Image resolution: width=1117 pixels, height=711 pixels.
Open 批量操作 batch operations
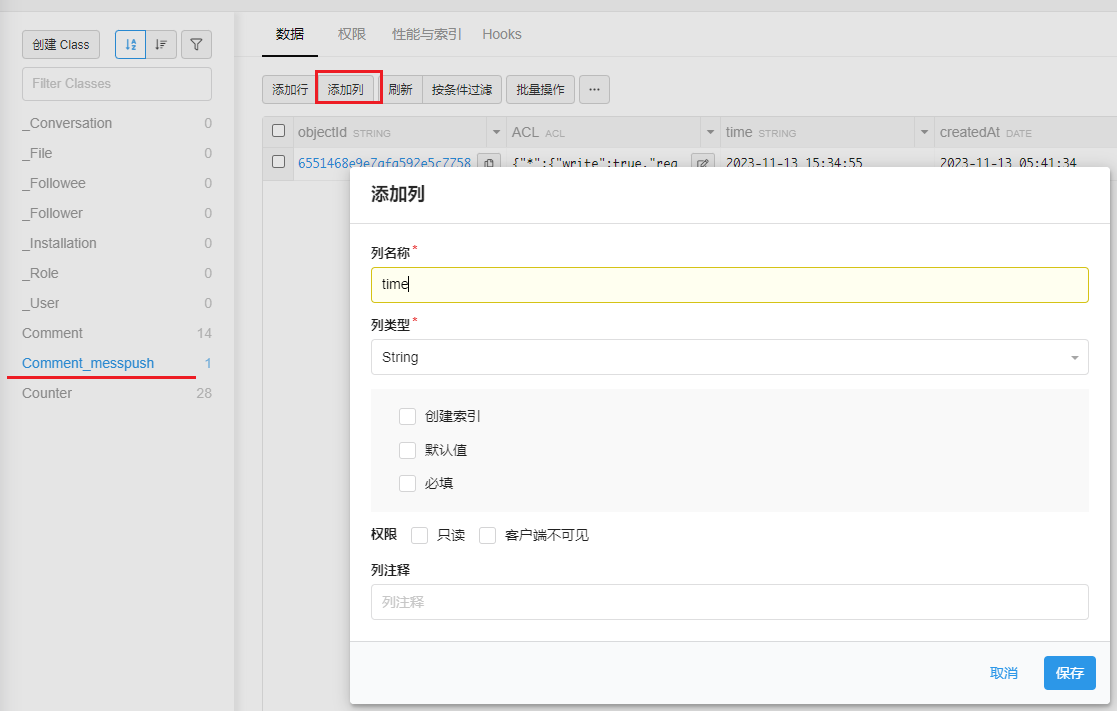tap(540, 89)
